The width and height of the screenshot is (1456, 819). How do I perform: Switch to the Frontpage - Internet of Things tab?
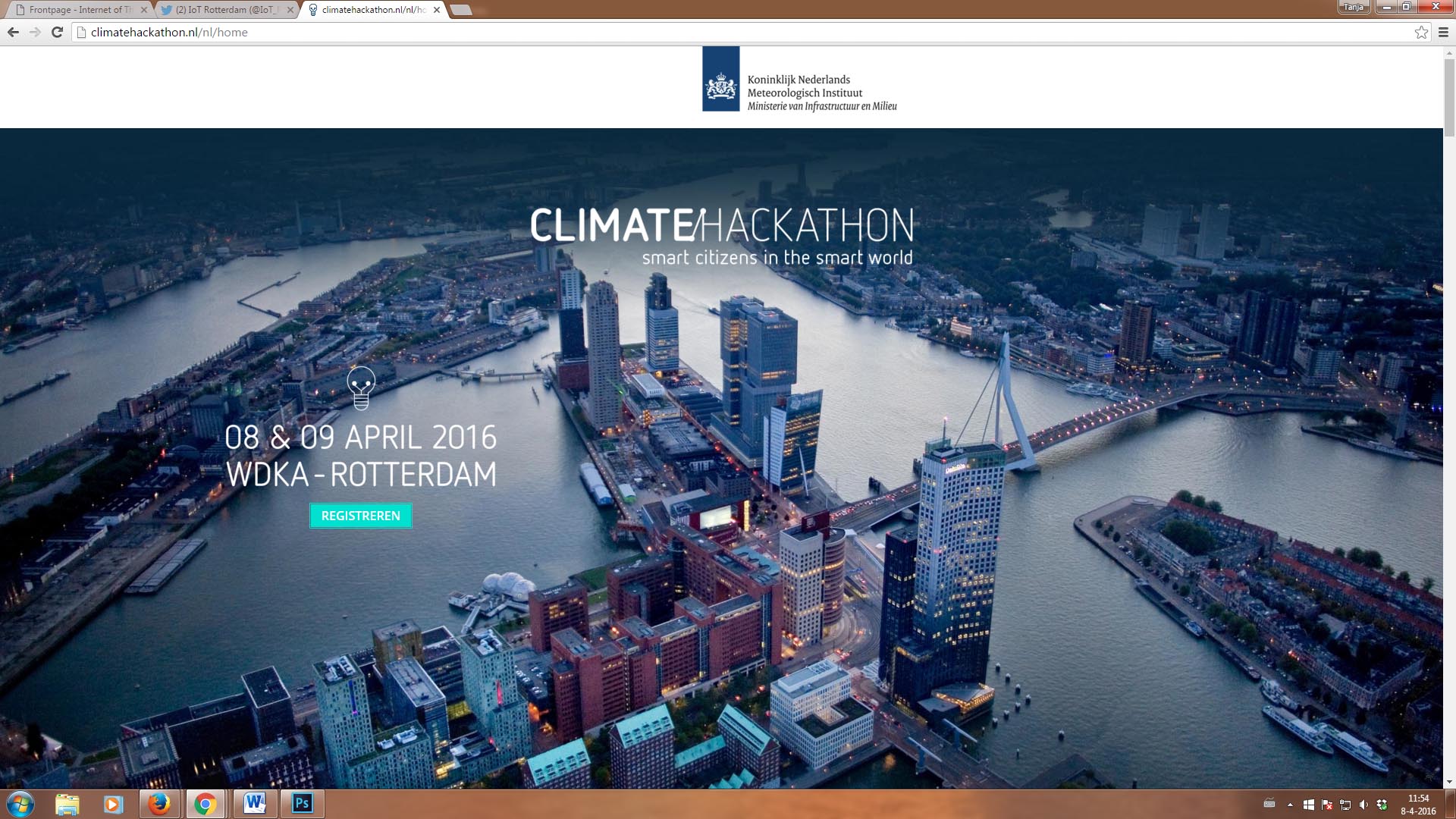coord(80,10)
